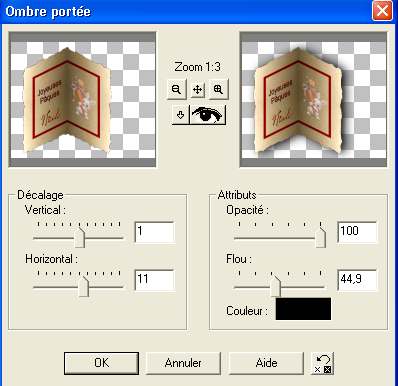This screenshot has width=398, height=386.
Task: Click the Horizontal value input field
Action: point(155,280)
